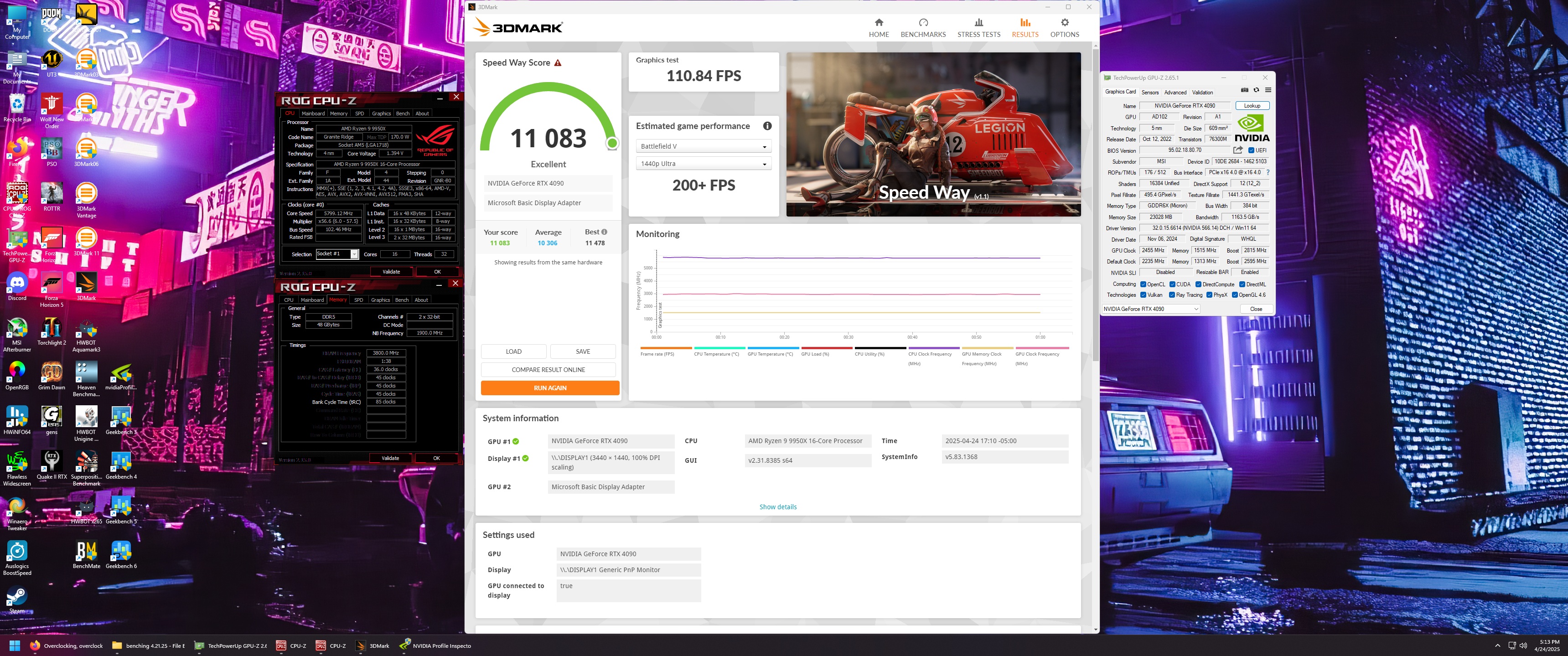
Task: Open the Mainboard tab in the upper CPU-Z window
Action: tap(313, 113)
